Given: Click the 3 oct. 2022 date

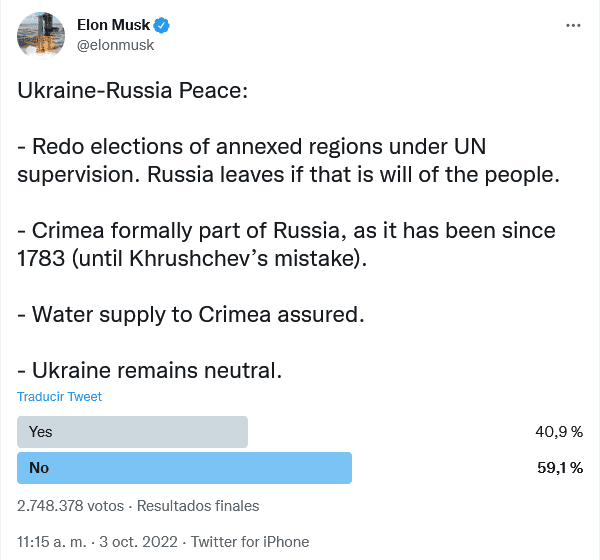Looking at the screenshot, I should tap(138, 542).
